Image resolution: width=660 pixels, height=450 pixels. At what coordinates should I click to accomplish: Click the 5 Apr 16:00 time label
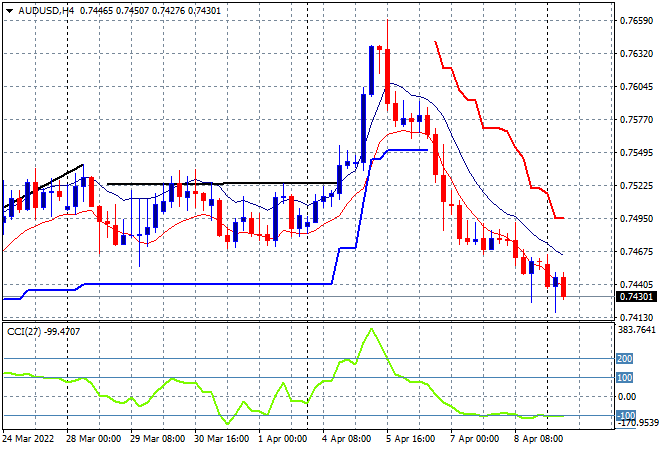410,439
